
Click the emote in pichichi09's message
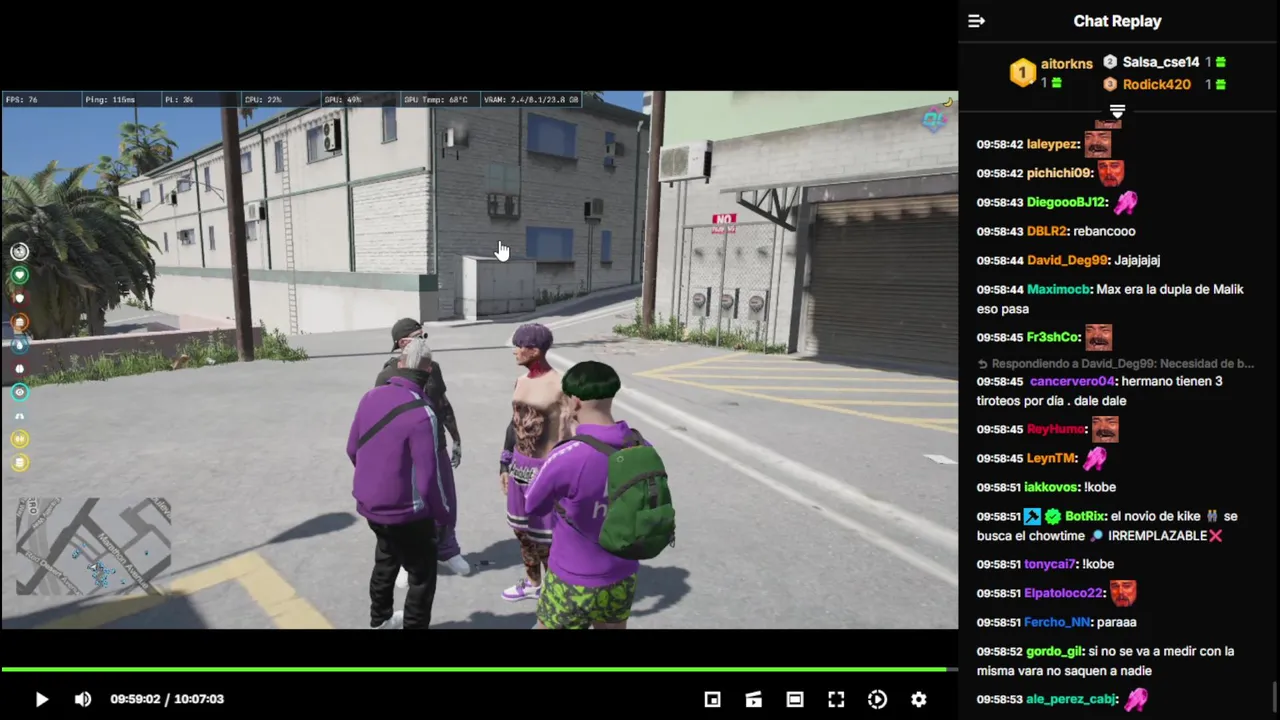tap(1111, 173)
